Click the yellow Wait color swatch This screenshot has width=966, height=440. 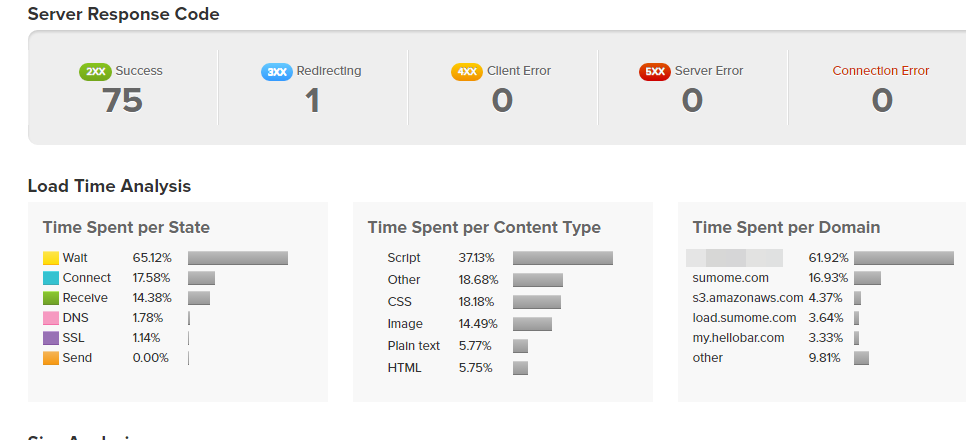[51, 258]
